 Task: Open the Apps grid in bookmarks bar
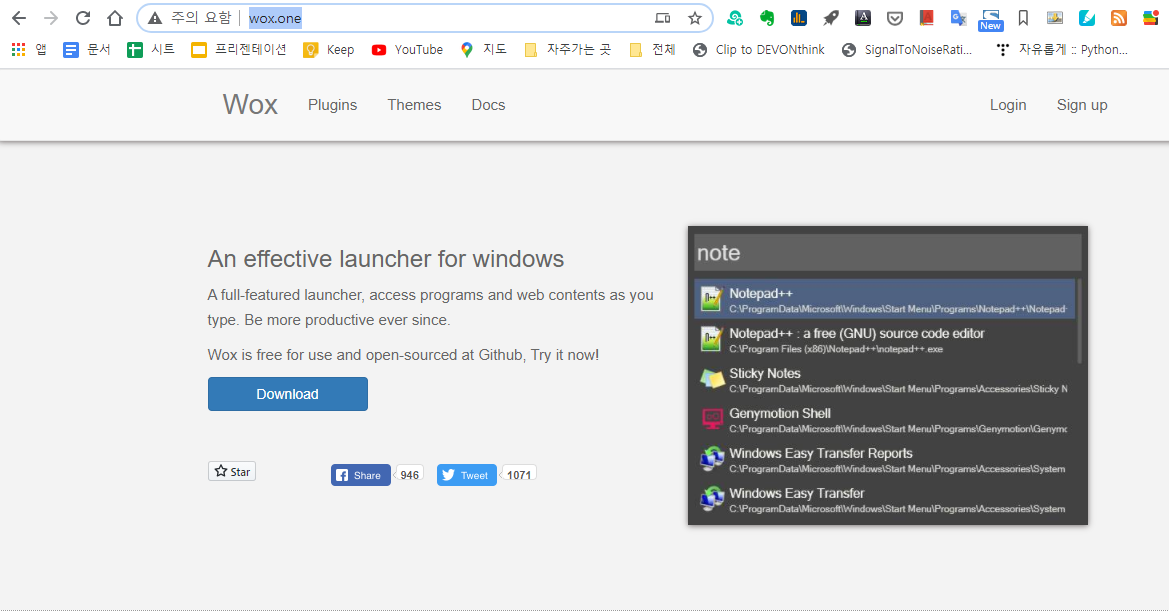pos(28,49)
